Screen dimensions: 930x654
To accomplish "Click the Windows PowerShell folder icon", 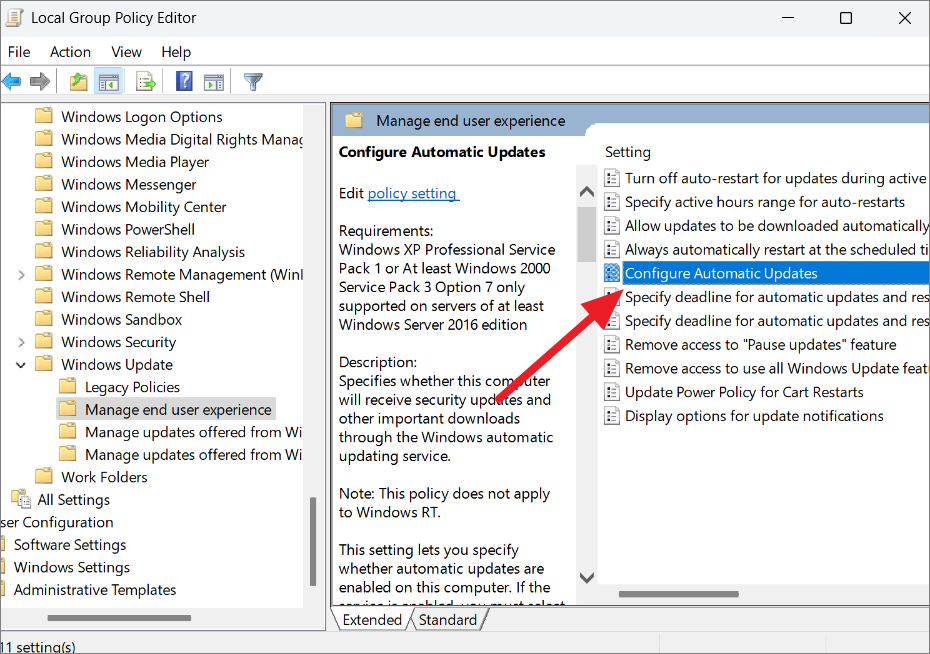I will click(x=43, y=229).
